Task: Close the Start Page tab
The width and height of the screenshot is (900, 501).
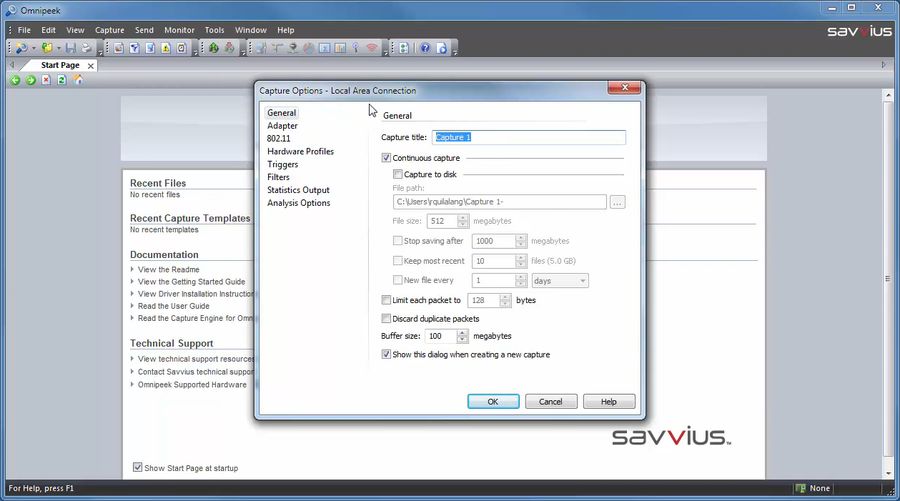Action: pos(90,66)
